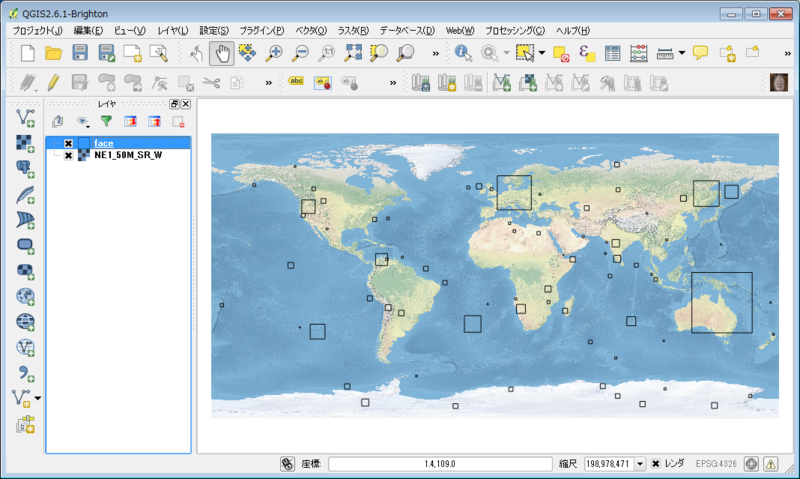This screenshot has height=479, width=800.
Task: Select the Identify Features tool
Action: click(463, 53)
